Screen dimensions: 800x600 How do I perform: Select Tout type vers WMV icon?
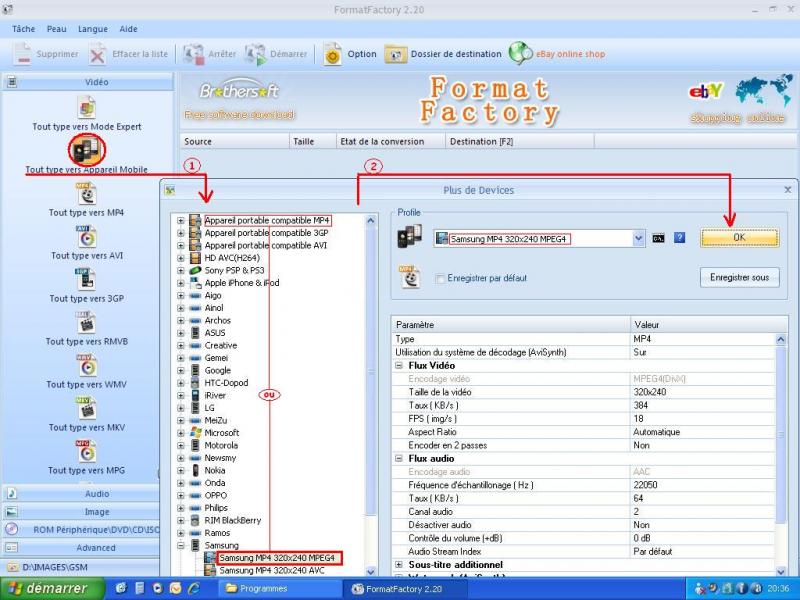pos(87,365)
